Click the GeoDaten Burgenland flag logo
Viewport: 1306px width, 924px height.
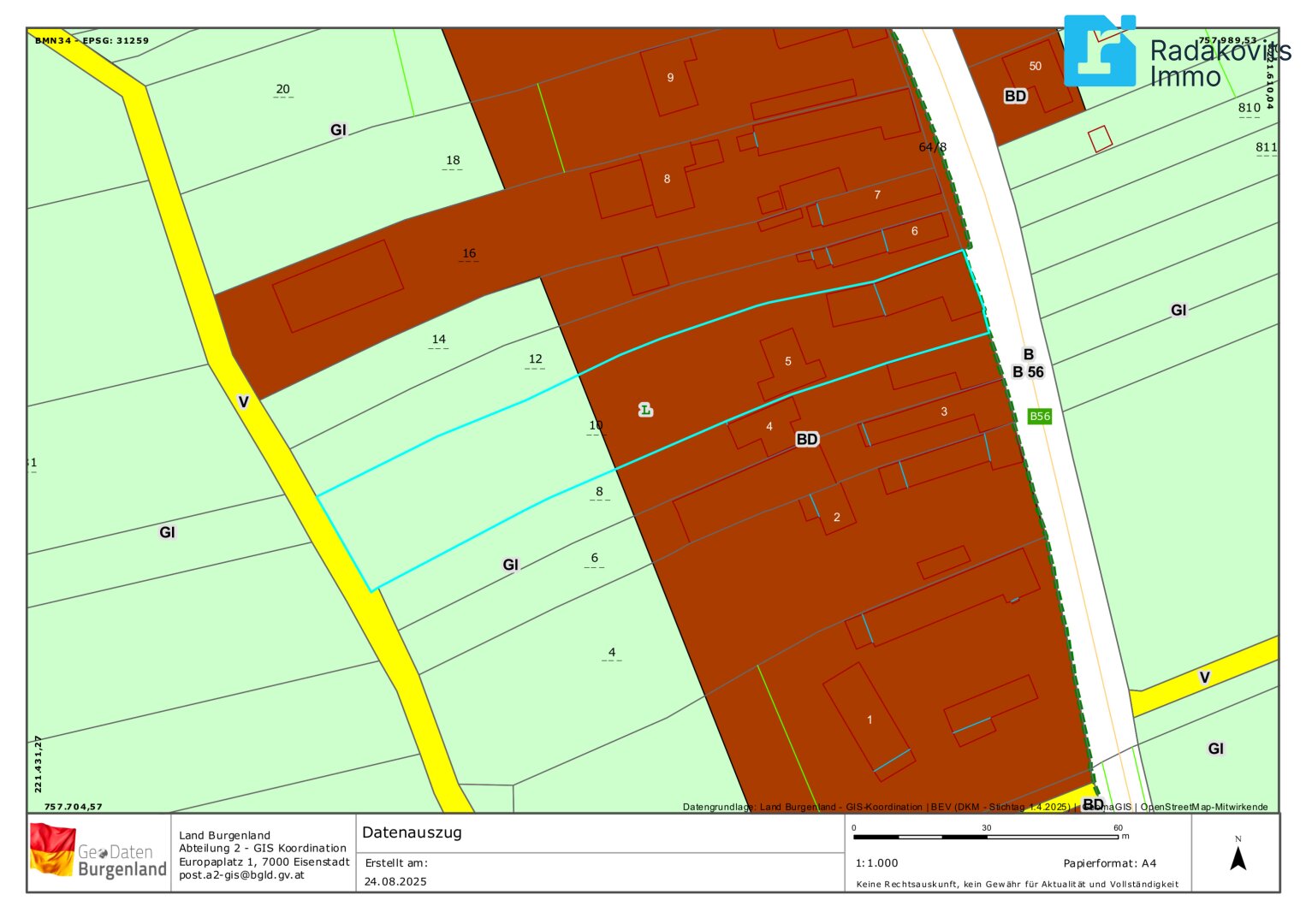tap(52, 850)
